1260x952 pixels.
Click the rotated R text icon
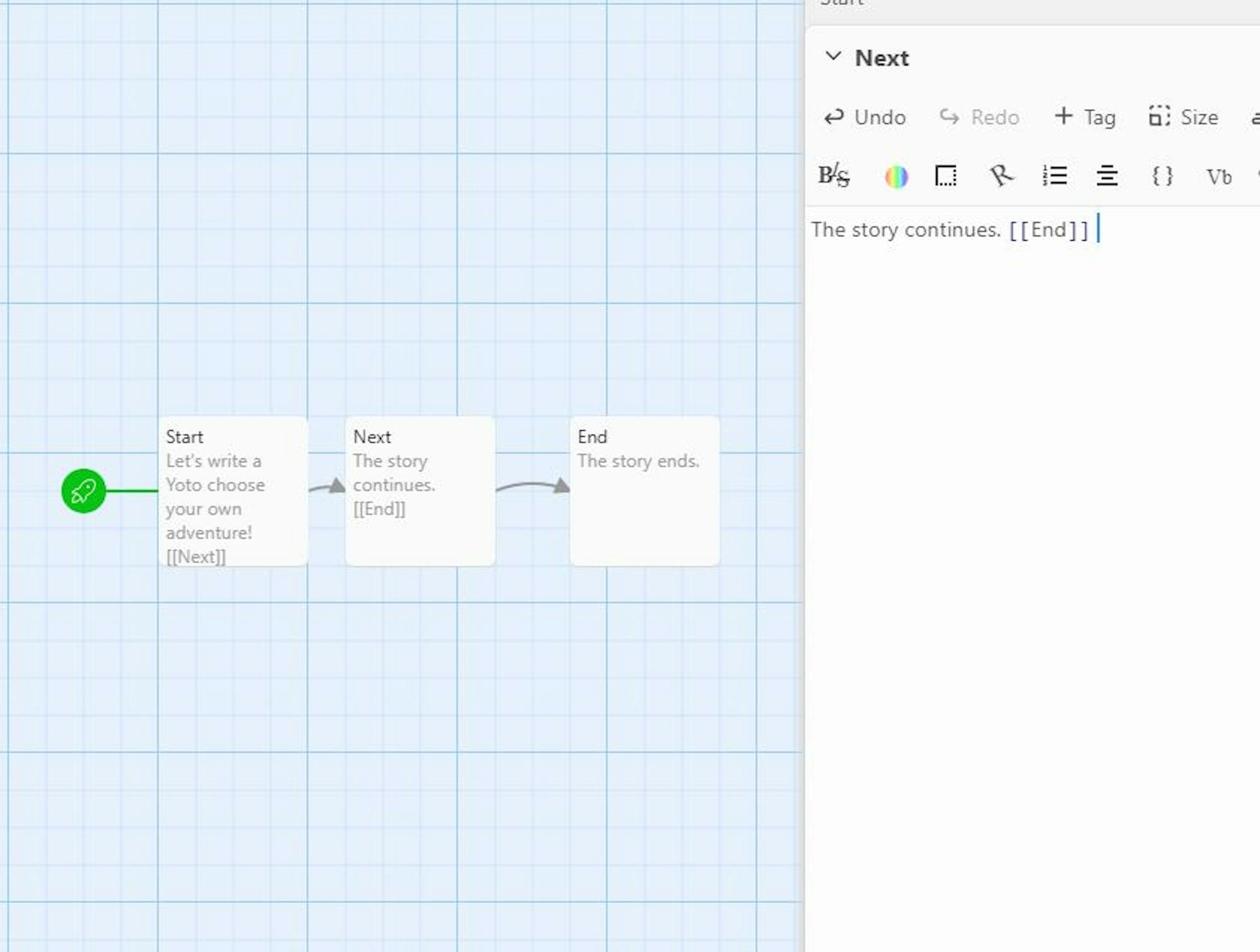(1000, 176)
